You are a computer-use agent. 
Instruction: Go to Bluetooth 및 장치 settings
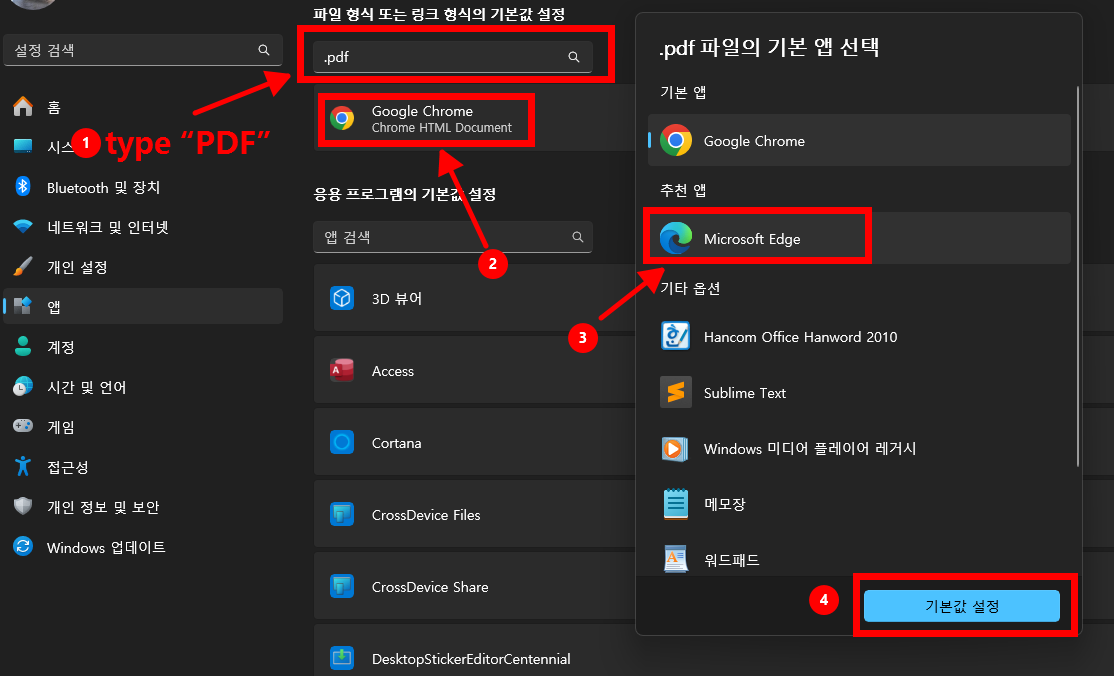tap(103, 187)
